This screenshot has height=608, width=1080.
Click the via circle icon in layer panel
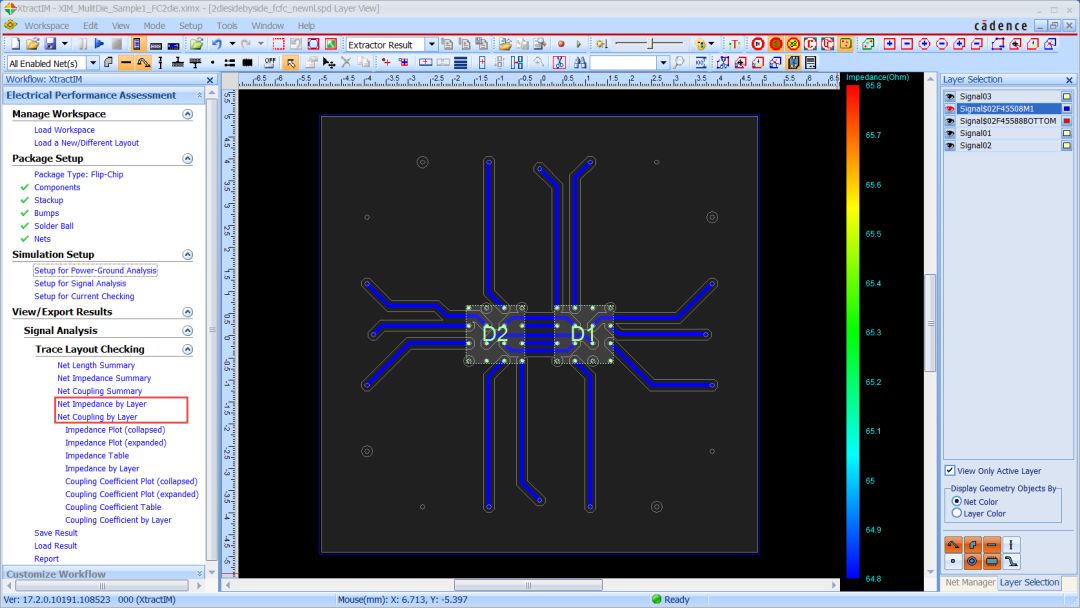tap(972, 561)
